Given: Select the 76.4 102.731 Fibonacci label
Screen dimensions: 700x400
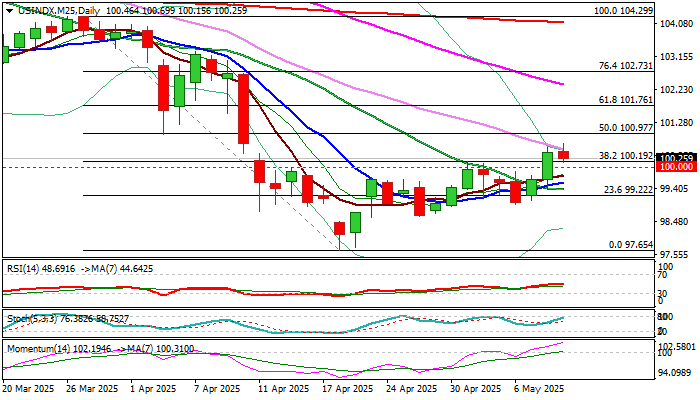Looking at the screenshot, I should click(x=625, y=66).
